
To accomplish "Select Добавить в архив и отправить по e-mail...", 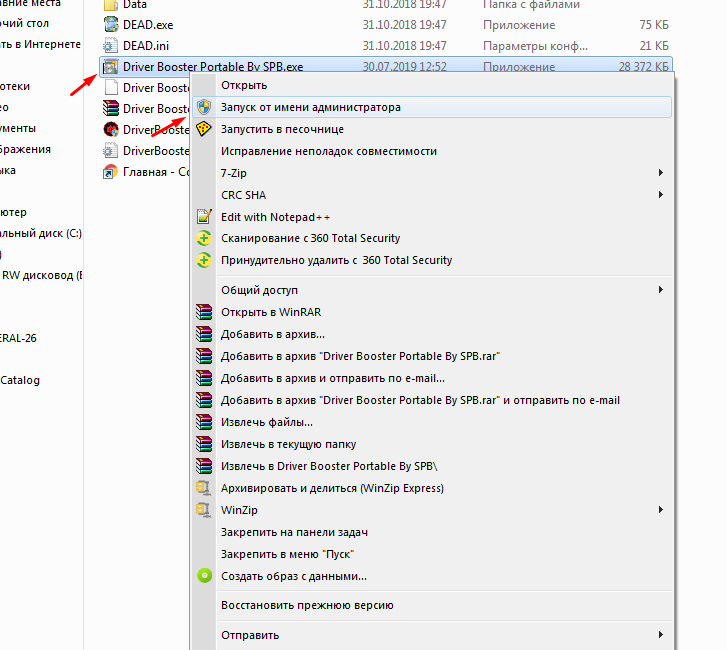I will click(432, 378).
